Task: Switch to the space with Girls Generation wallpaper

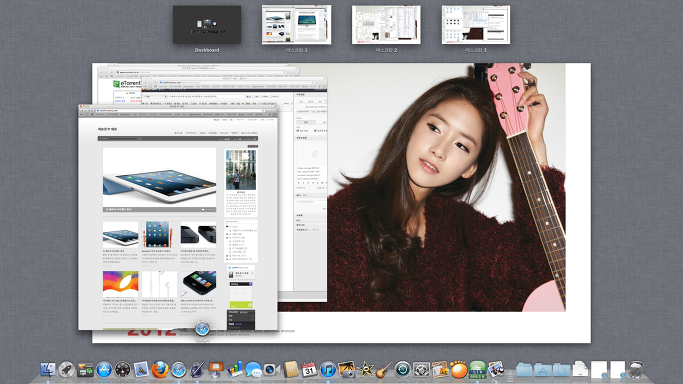Action: 386,24
